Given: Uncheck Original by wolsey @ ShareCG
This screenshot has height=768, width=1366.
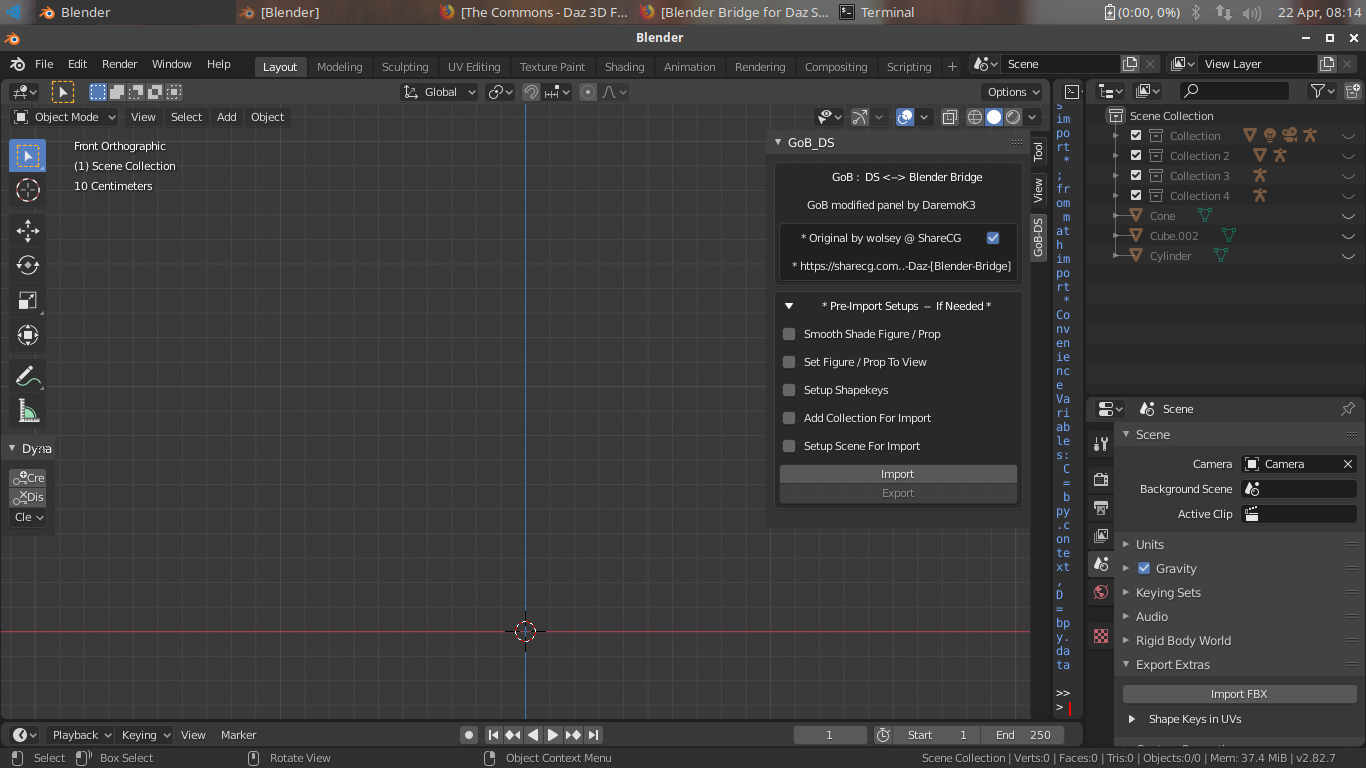Looking at the screenshot, I should tap(993, 238).
